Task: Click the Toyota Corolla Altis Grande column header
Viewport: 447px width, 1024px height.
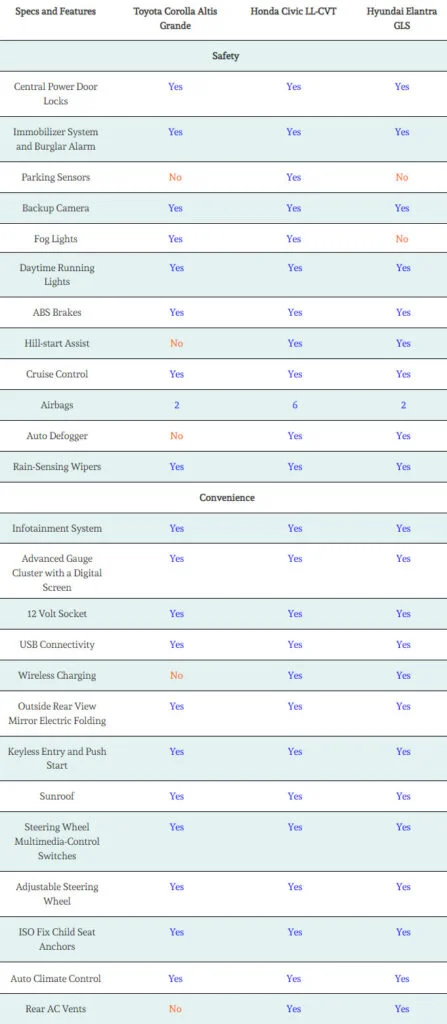Action: coord(175,18)
